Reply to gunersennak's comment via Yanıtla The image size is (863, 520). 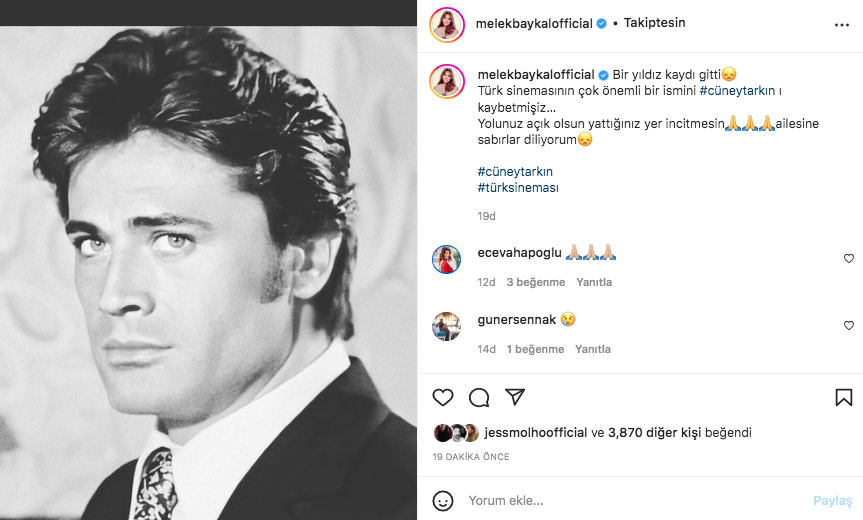pos(593,349)
